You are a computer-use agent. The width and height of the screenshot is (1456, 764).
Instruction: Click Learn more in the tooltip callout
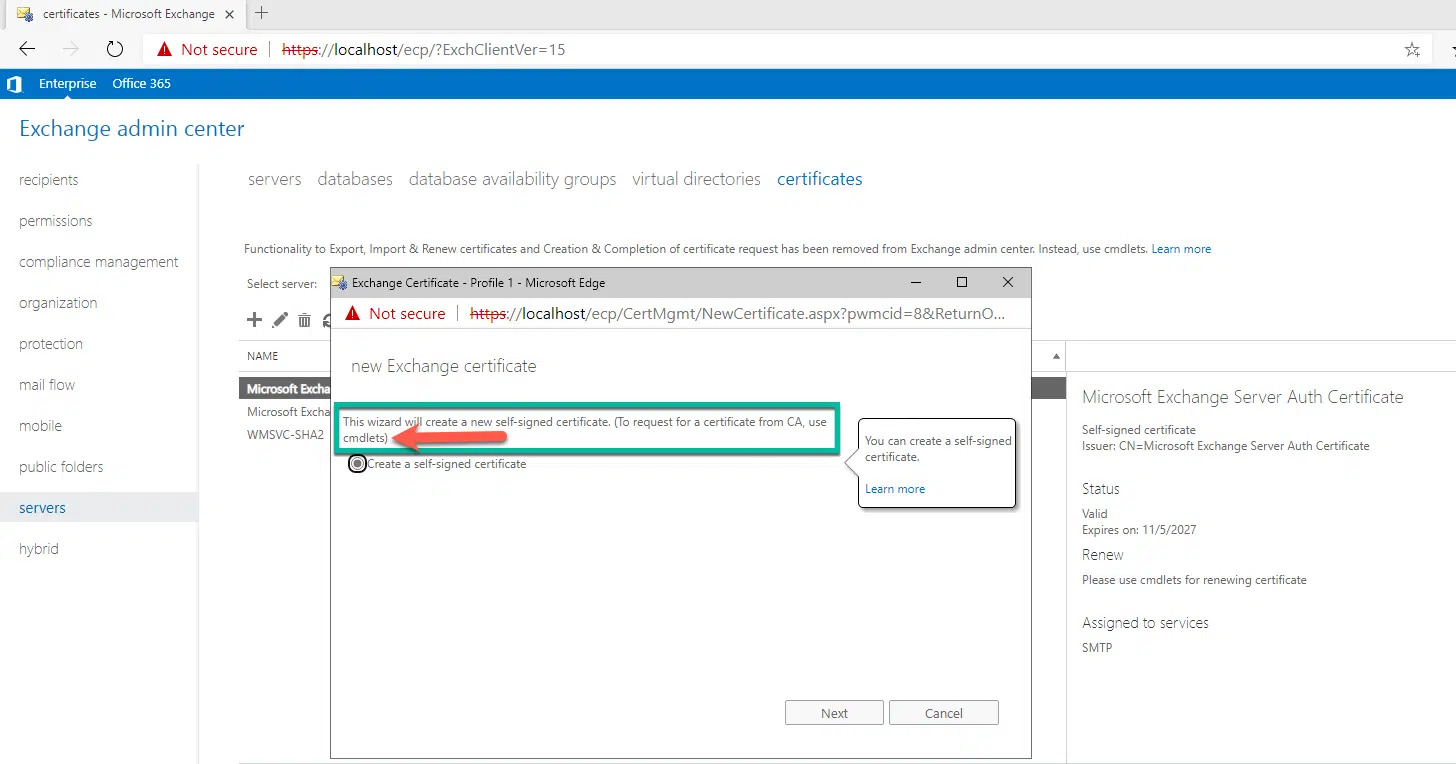[895, 489]
